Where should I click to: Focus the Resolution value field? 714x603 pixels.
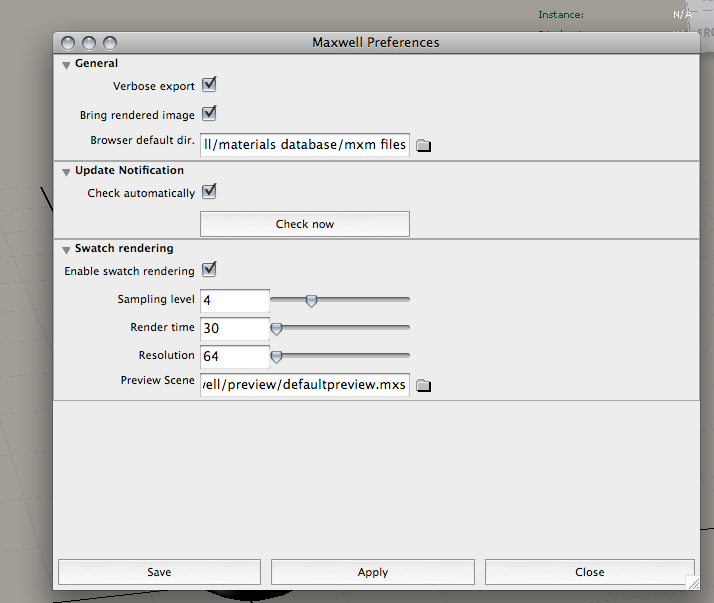coord(235,356)
